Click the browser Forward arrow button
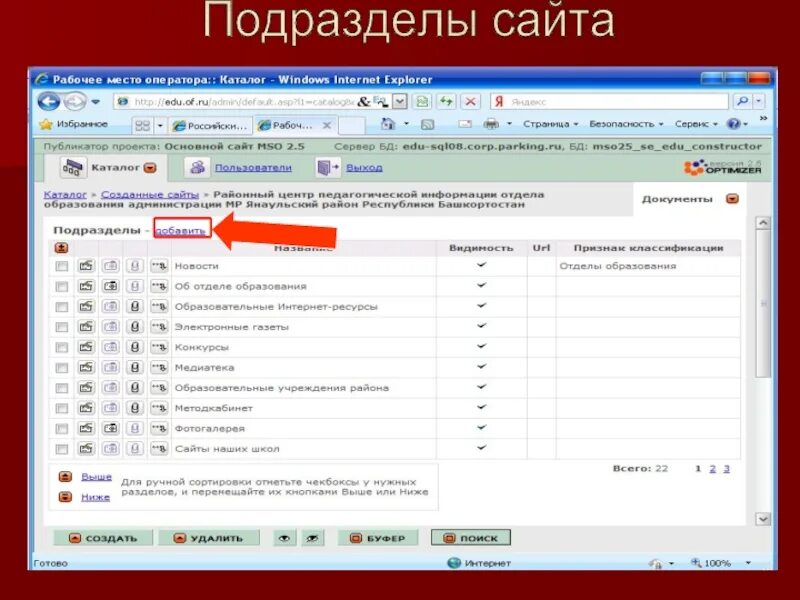800x600 pixels. point(75,101)
